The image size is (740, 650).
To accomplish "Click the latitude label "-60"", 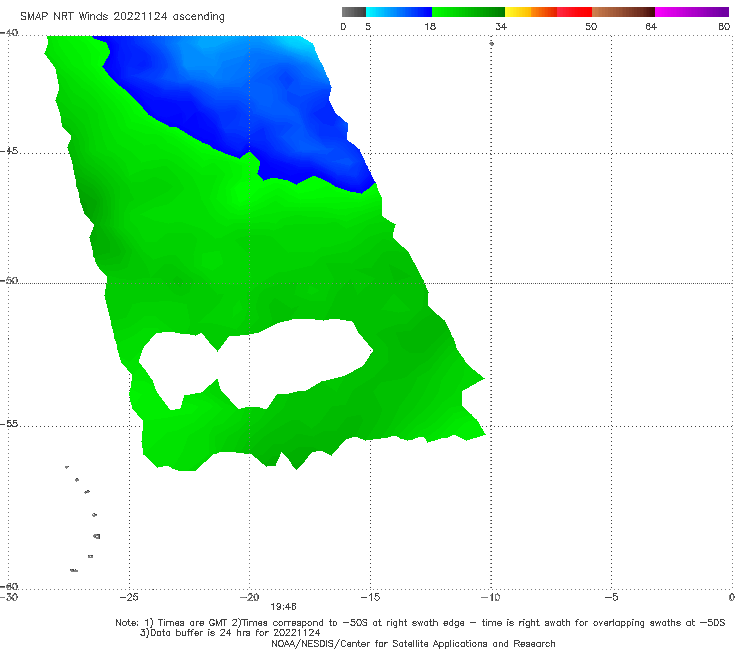I will (9, 586).
